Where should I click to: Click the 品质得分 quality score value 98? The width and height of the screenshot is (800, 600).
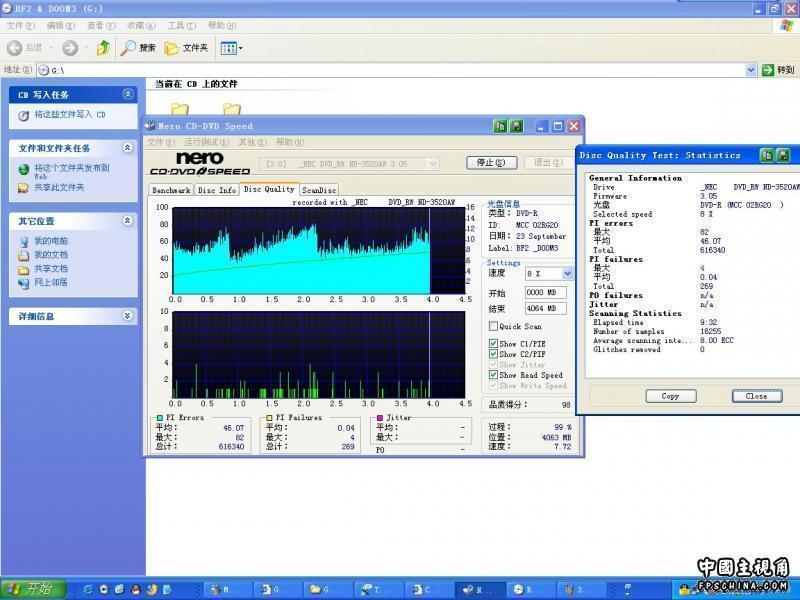point(566,405)
